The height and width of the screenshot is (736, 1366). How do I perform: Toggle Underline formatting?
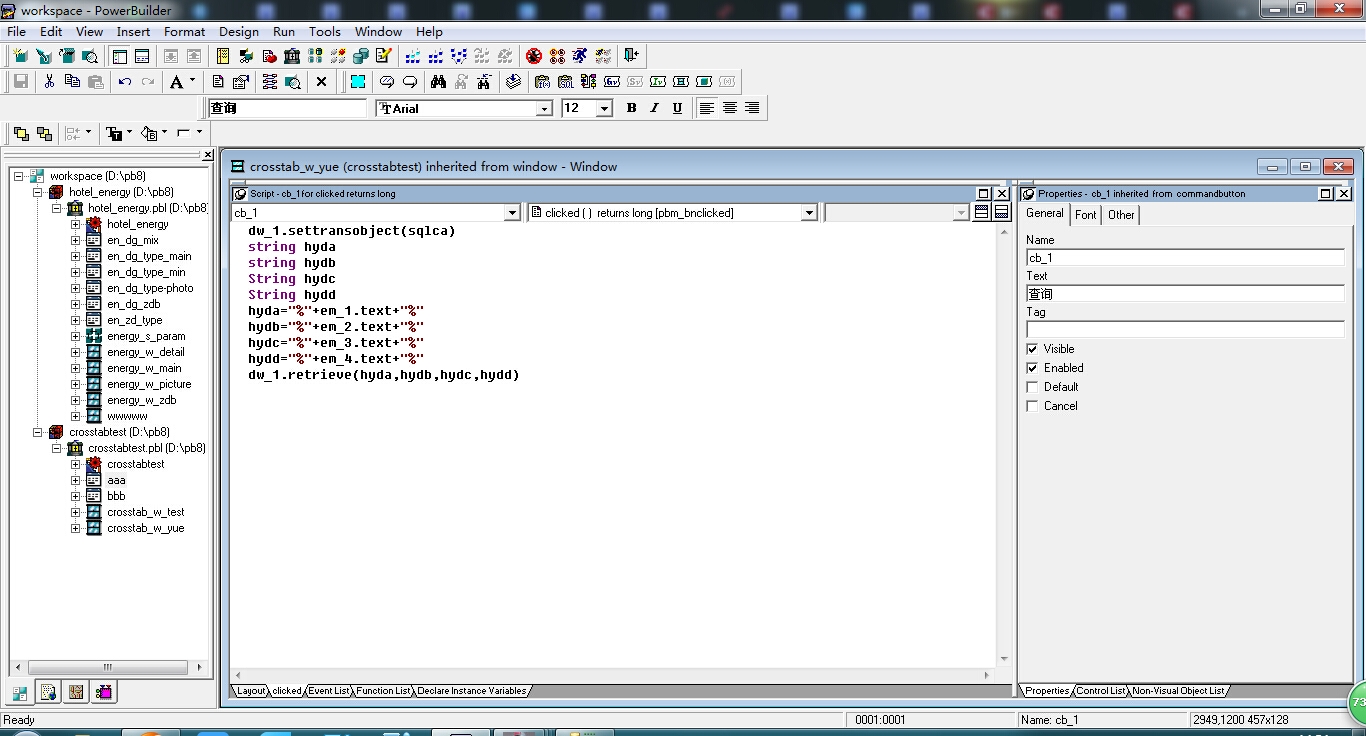point(677,108)
